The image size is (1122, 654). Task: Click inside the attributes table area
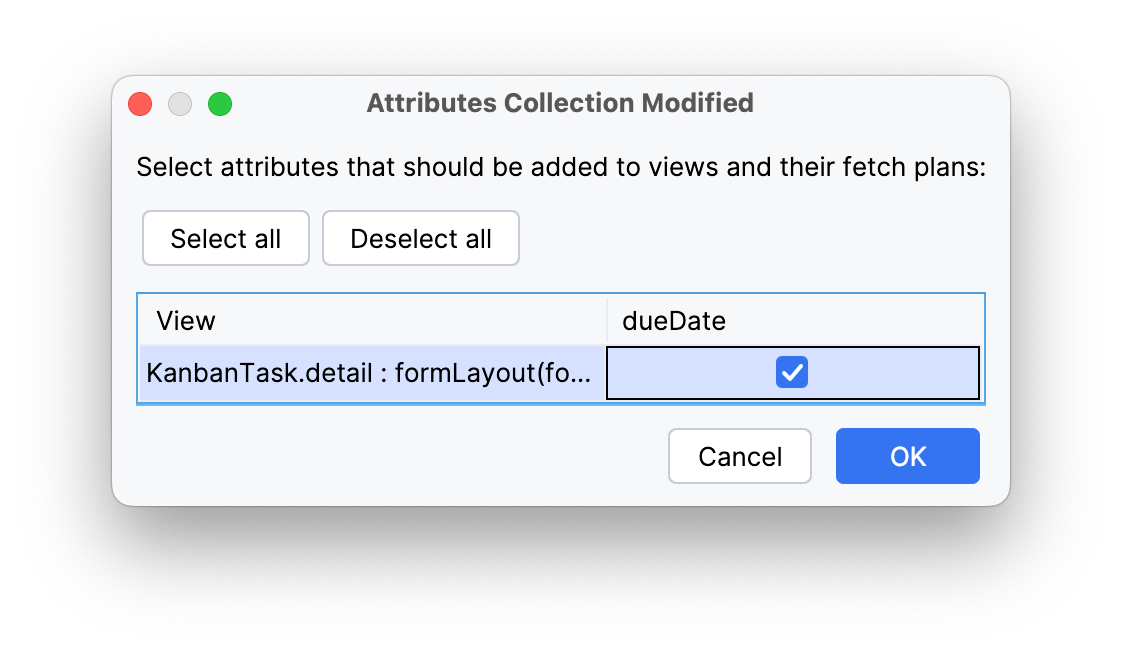pos(560,347)
